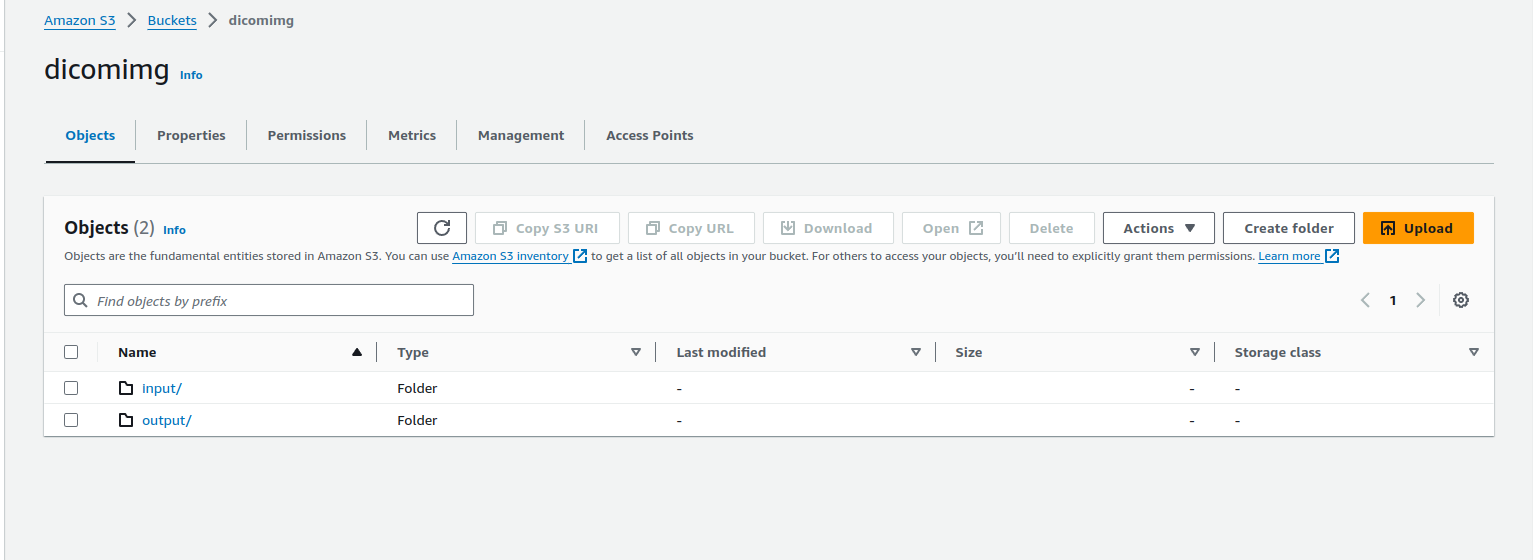1533x560 pixels.
Task: Sort by Size column arrow
Action: (1195, 352)
